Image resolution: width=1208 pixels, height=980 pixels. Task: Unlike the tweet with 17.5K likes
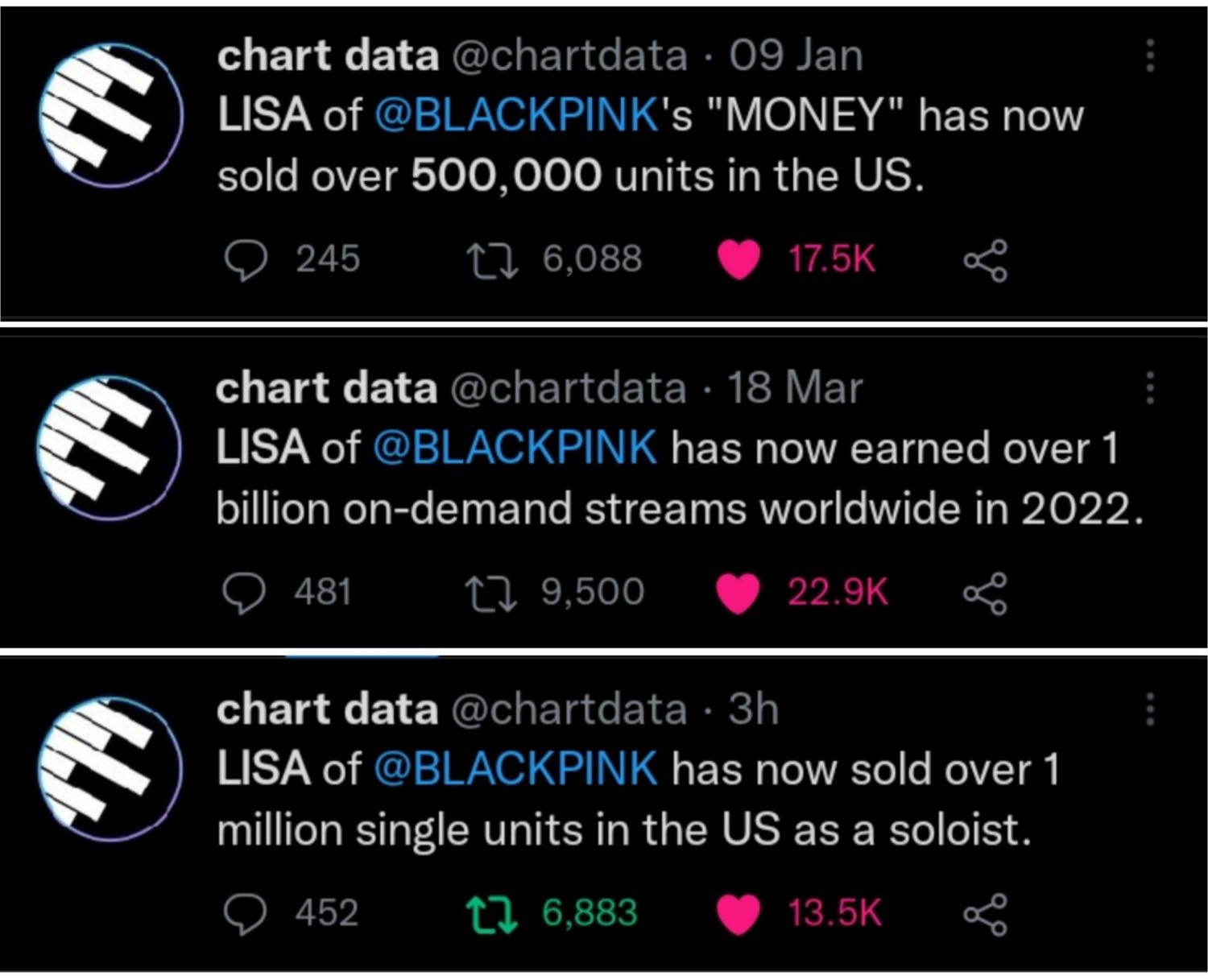coord(738,260)
